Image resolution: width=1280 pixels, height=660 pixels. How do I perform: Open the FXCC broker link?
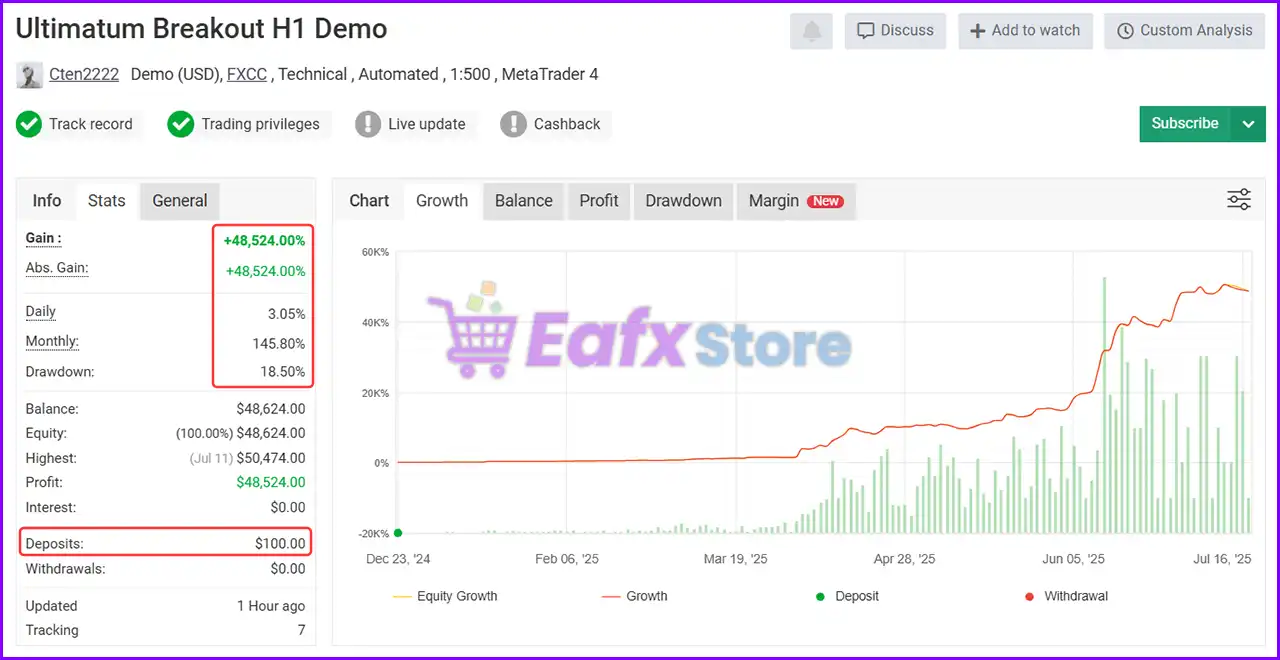coord(247,74)
